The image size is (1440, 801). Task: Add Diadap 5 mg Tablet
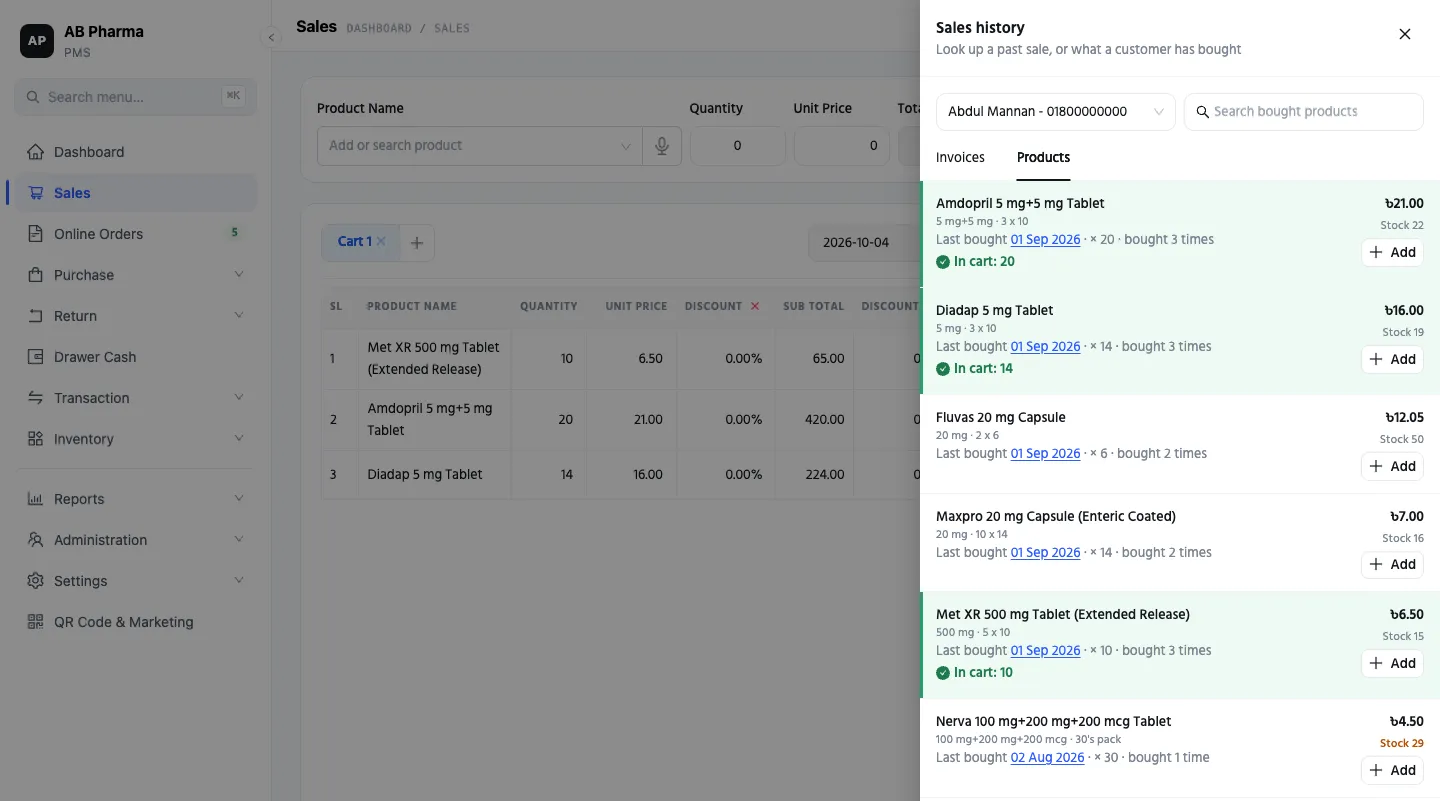tap(1392, 359)
